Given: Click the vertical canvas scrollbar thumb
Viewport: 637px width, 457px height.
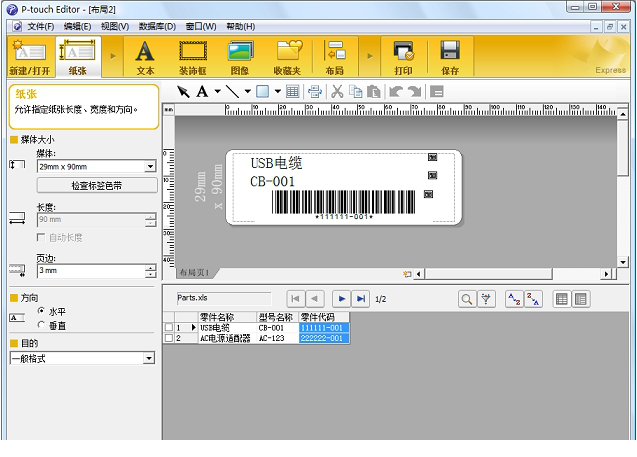Looking at the screenshot, I should [623, 148].
